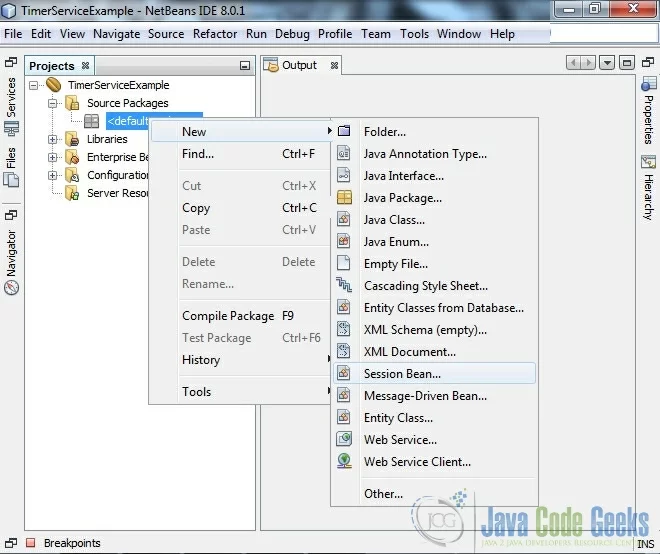Open the Refactor menu

click(215, 34)
